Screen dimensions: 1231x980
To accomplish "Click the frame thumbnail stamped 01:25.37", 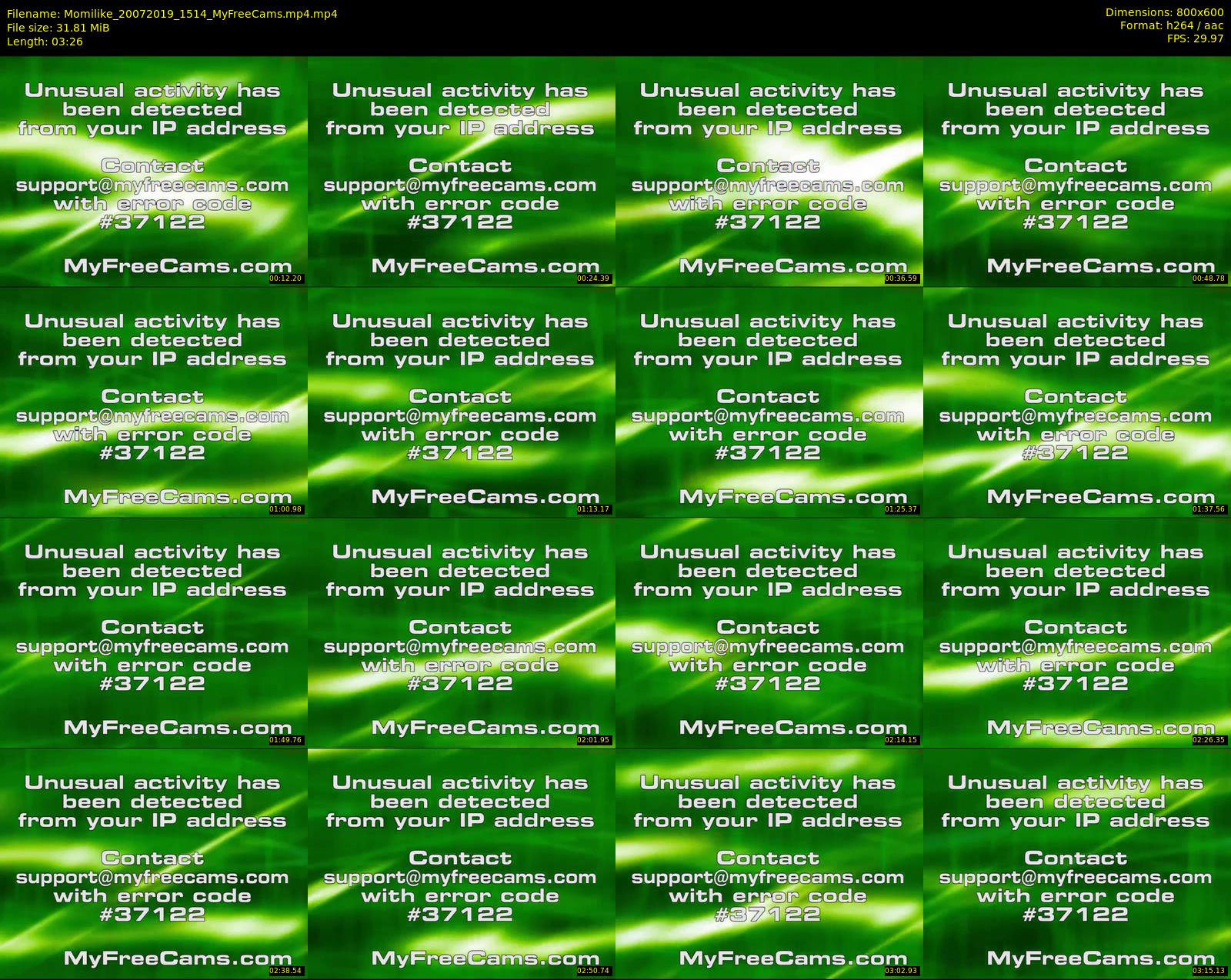I will pyautogui.click(x=769, y=402).
